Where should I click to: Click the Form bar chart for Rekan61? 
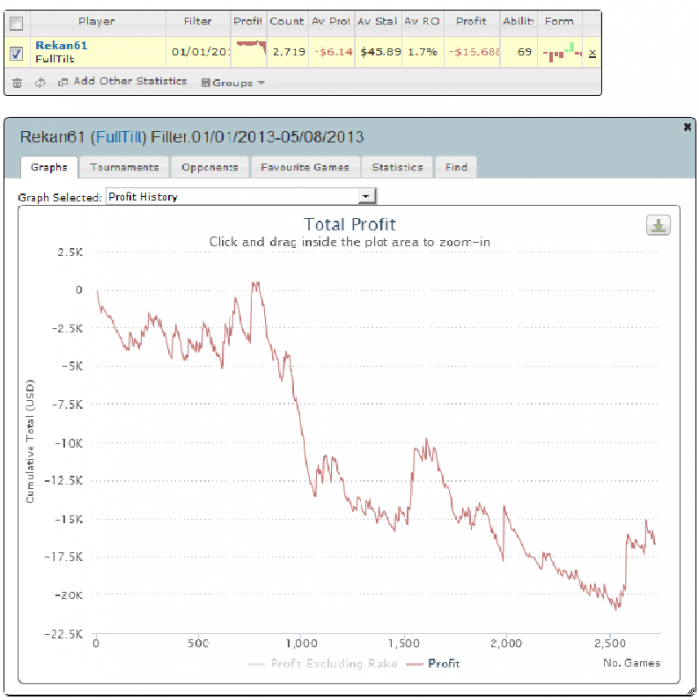click(x=562, y=52)
